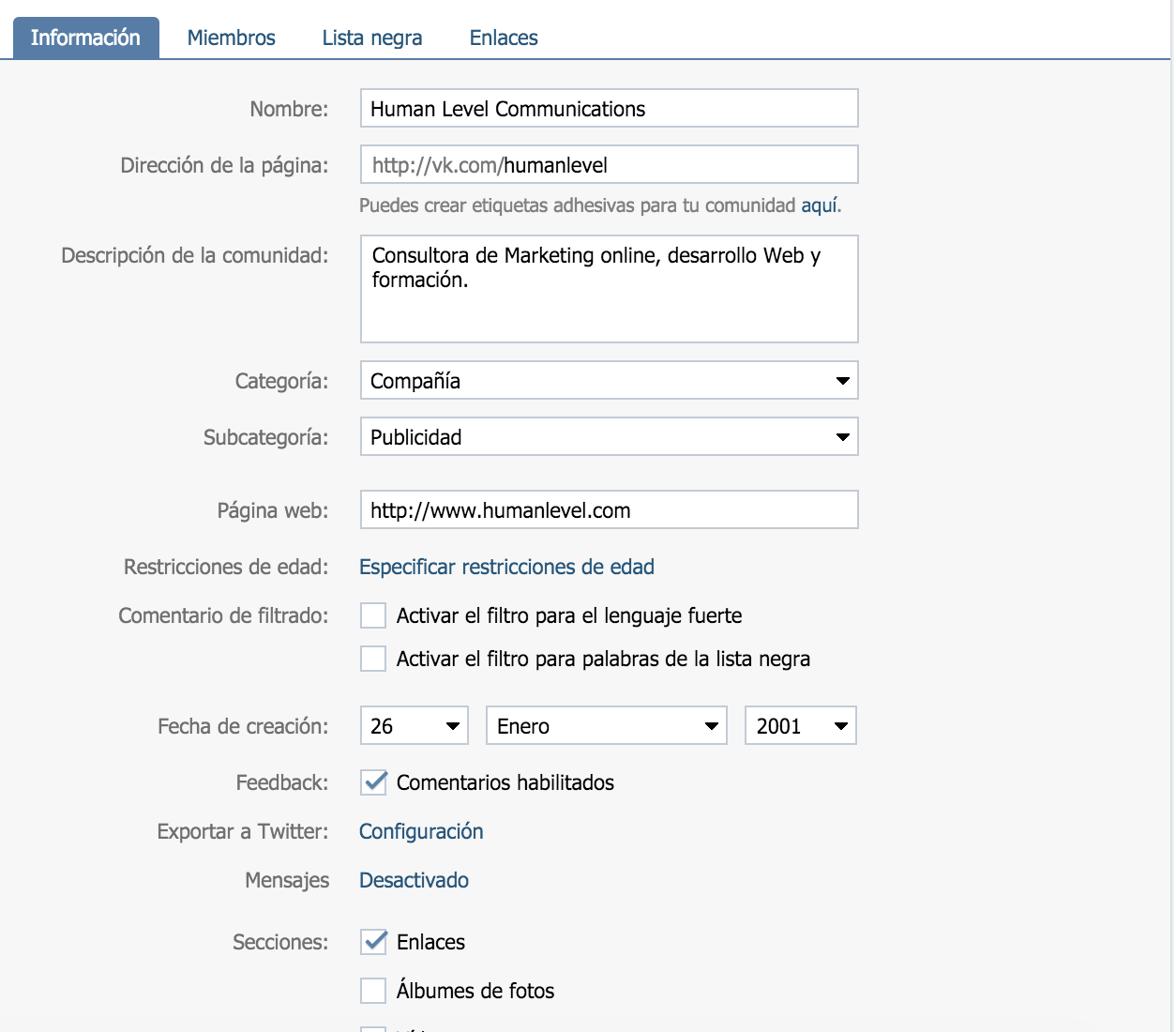Open the creation day dropdown
The image size is (1176, 1032).
414,726
